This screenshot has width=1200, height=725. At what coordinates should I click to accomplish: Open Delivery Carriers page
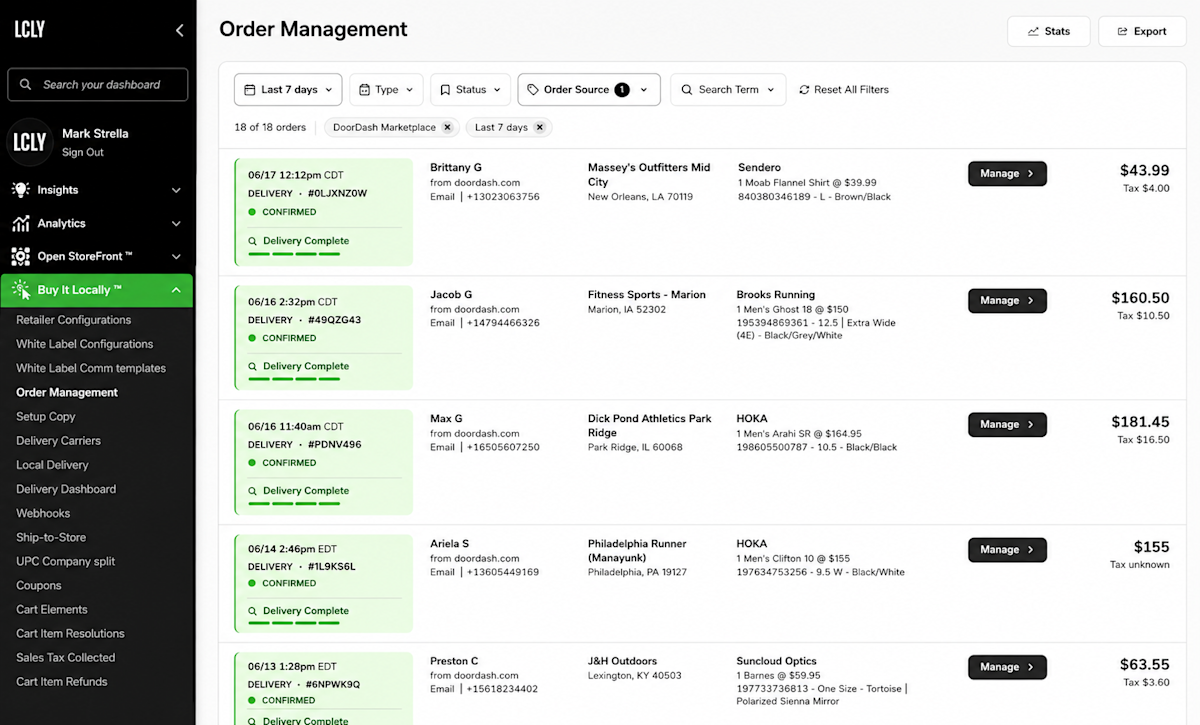(x=59, y=441)
